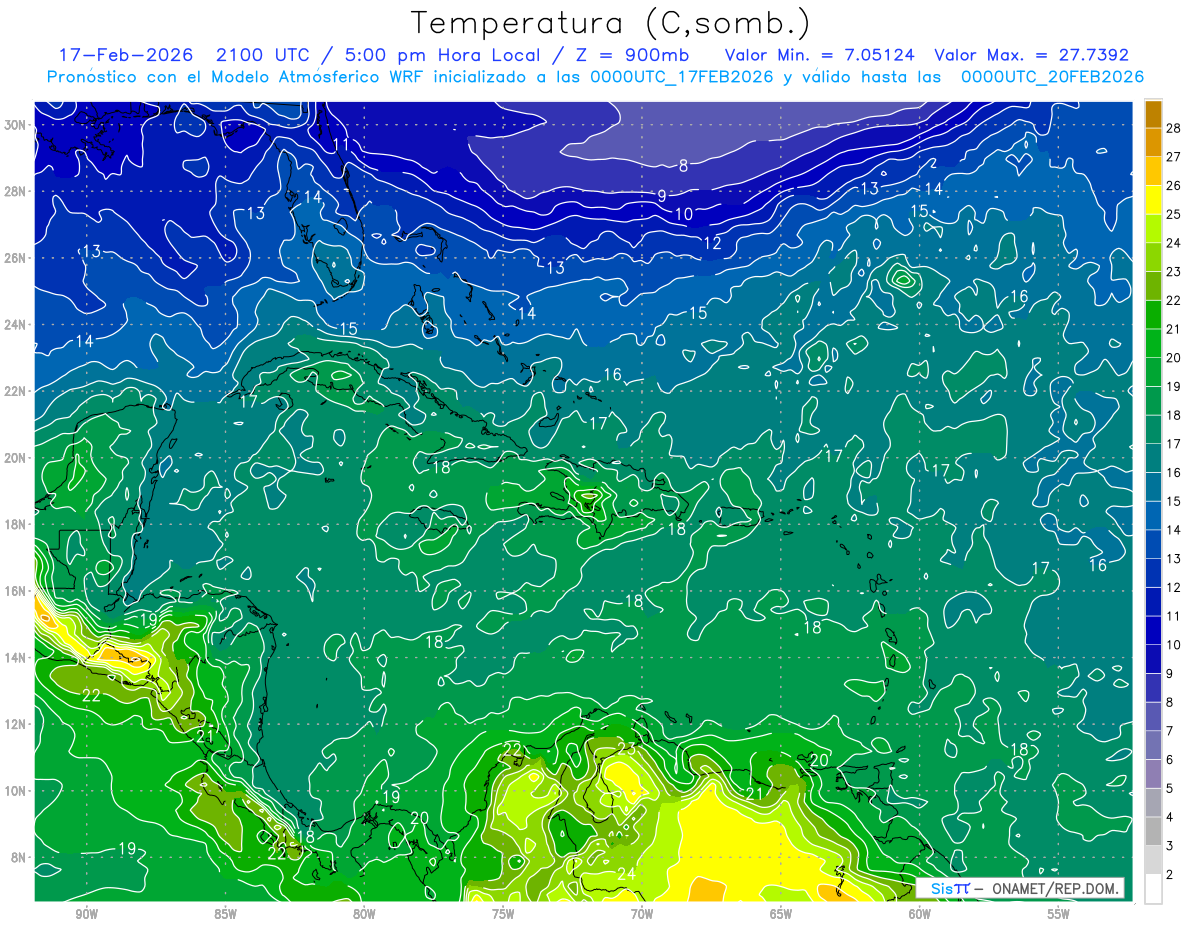Click the map contour label 11
This screenshot has width=1200, height=927.
pos(341,145)
